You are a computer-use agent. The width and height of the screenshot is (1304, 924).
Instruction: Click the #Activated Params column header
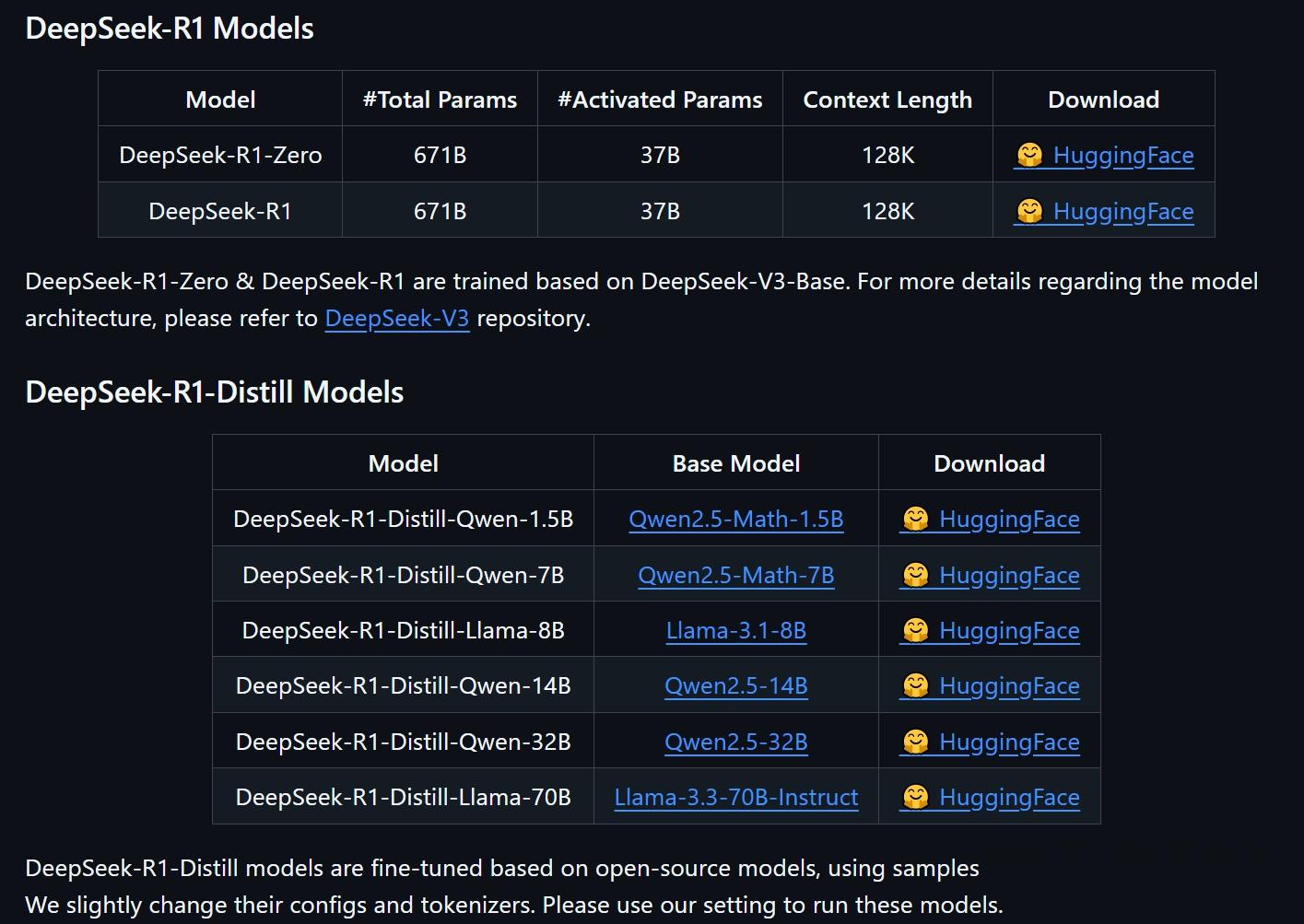point(660,99)
